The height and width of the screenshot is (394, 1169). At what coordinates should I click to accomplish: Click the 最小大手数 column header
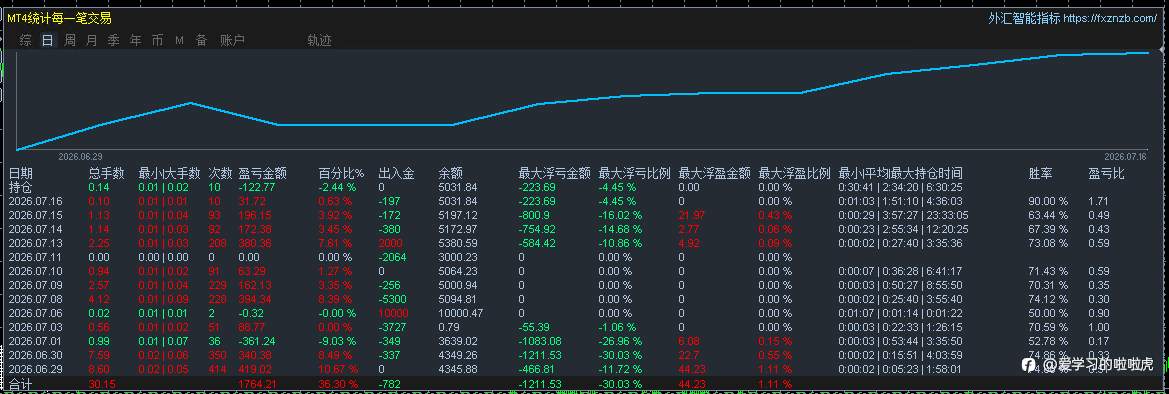[x=169, y=174]
